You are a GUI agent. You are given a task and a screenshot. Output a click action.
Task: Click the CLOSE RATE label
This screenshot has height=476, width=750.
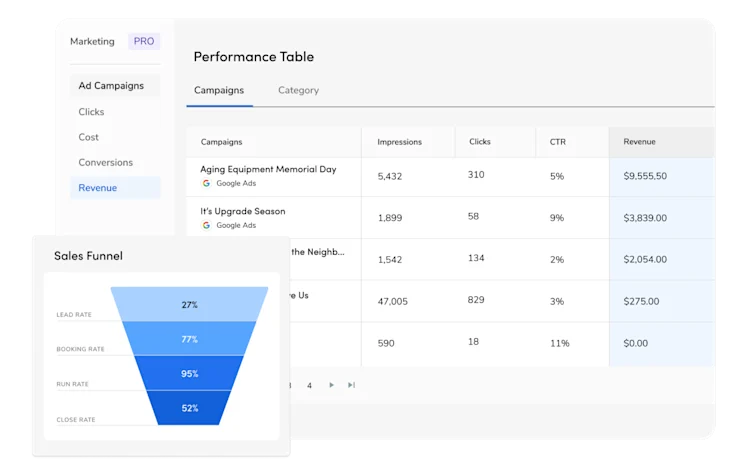(76, 419)
